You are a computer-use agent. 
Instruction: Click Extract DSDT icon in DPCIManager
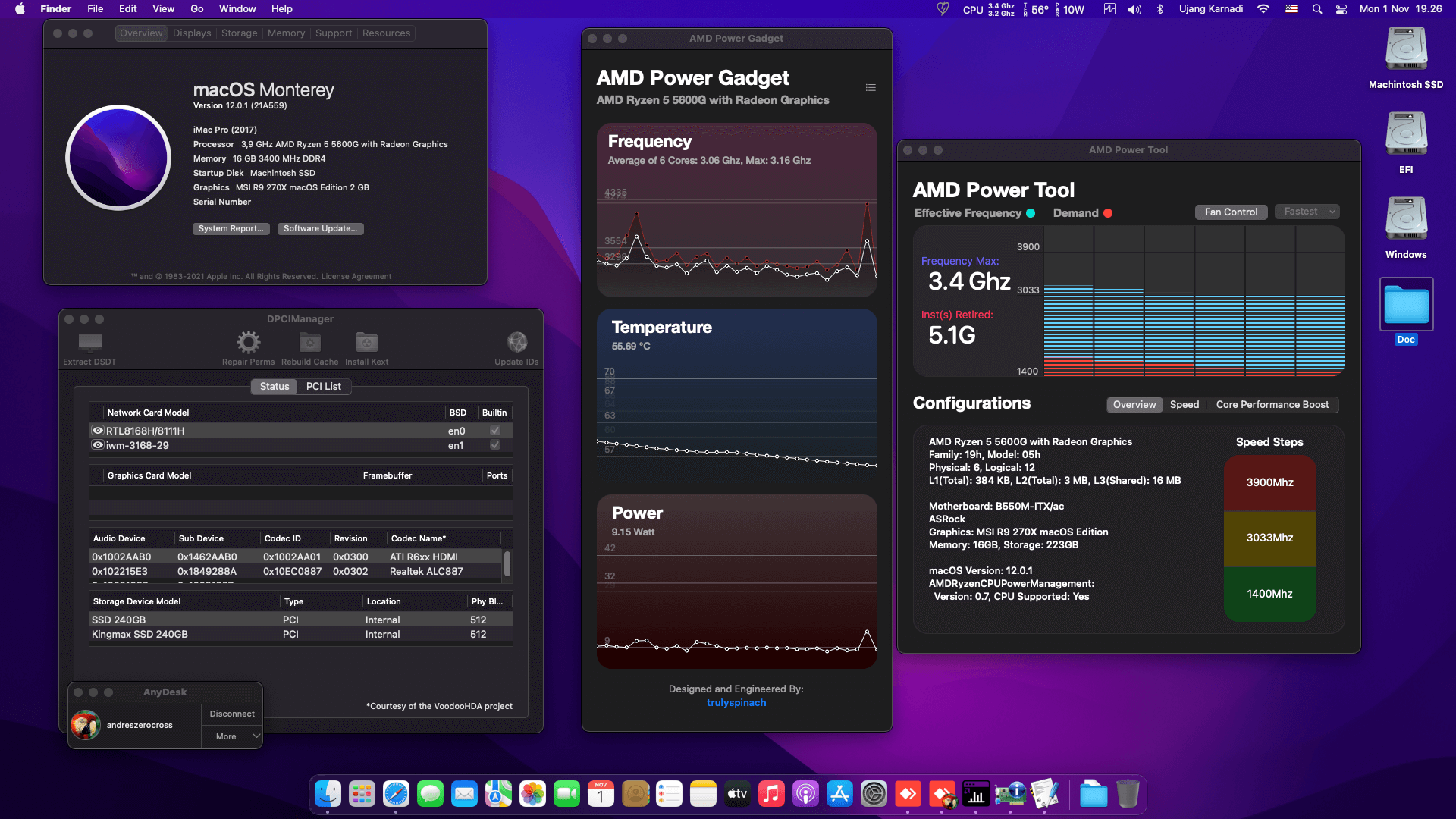(89, 342)
